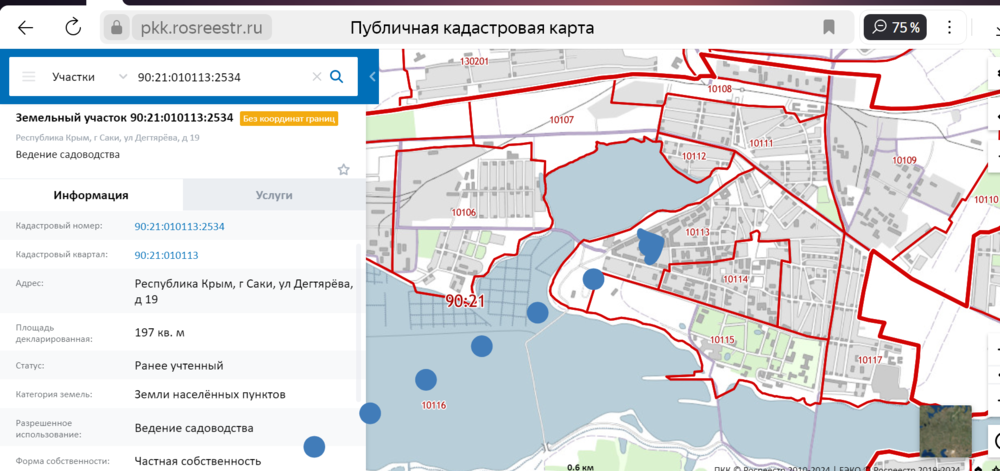The width and height of the screenshot is (1000, 471).
Task: Open the Участки search type dropdown
Action: point(88,76)
